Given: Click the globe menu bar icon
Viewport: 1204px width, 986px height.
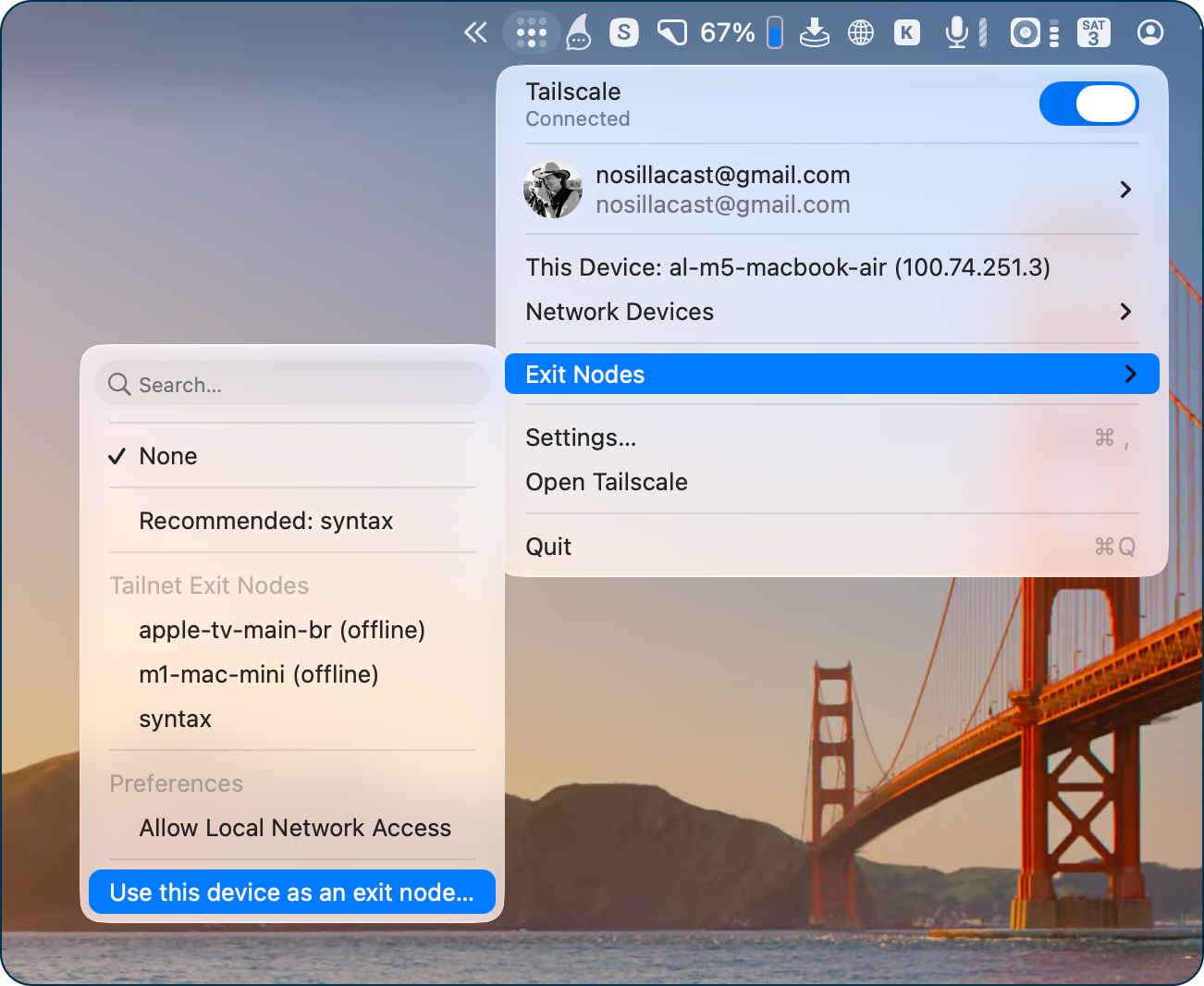Looking at the screenshot, I should 861,33.
